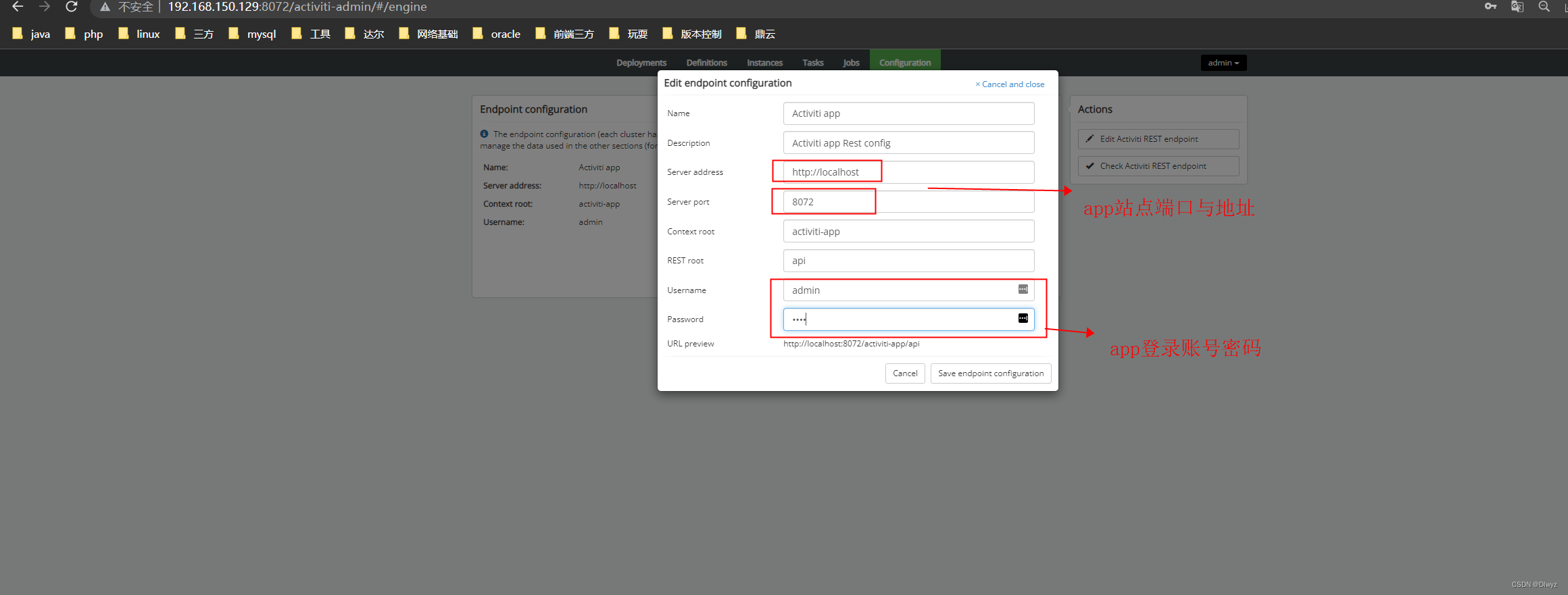Open the 网络基础 bookmarks folder
Image resolution: width=1568 pixels, height=595 pixels.
[x=428, y=34]
